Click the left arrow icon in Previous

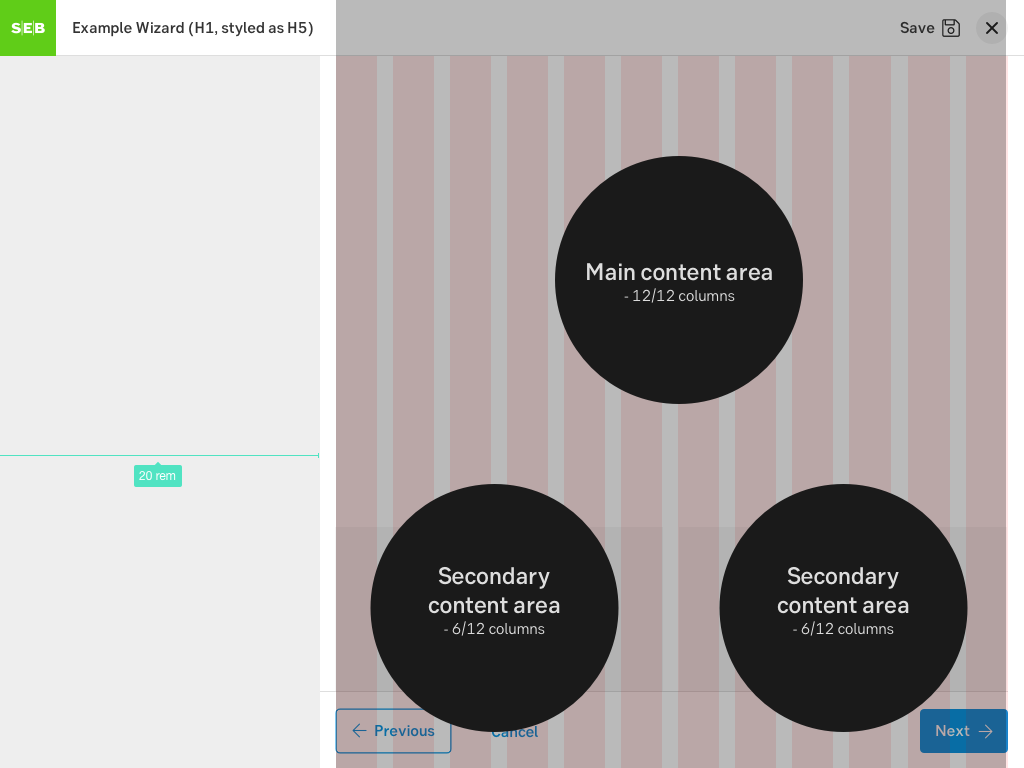(x=359, y=731)
